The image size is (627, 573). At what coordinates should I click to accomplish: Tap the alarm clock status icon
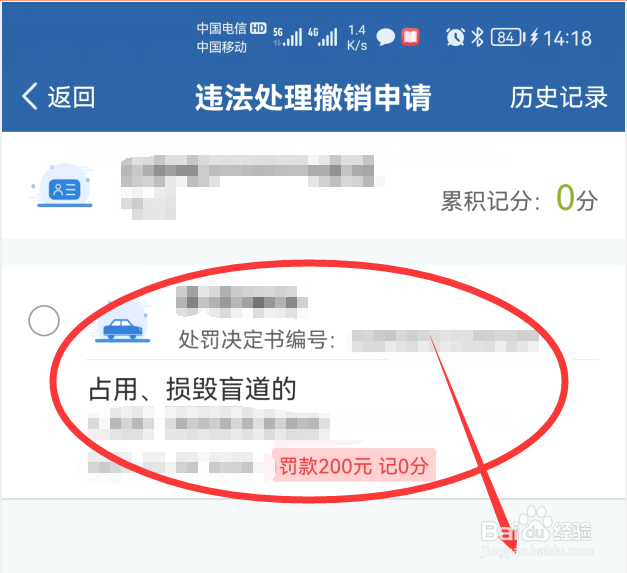pos(455,37)
